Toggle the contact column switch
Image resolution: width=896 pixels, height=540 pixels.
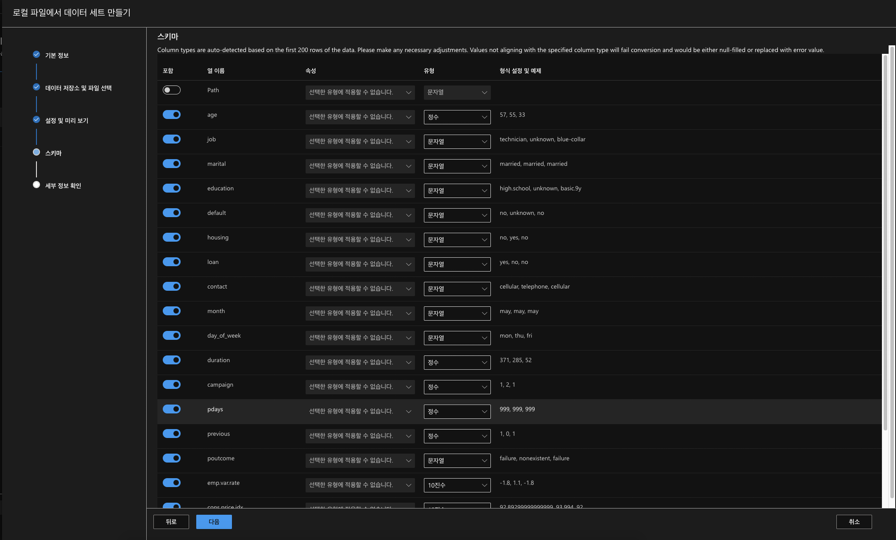171,287
